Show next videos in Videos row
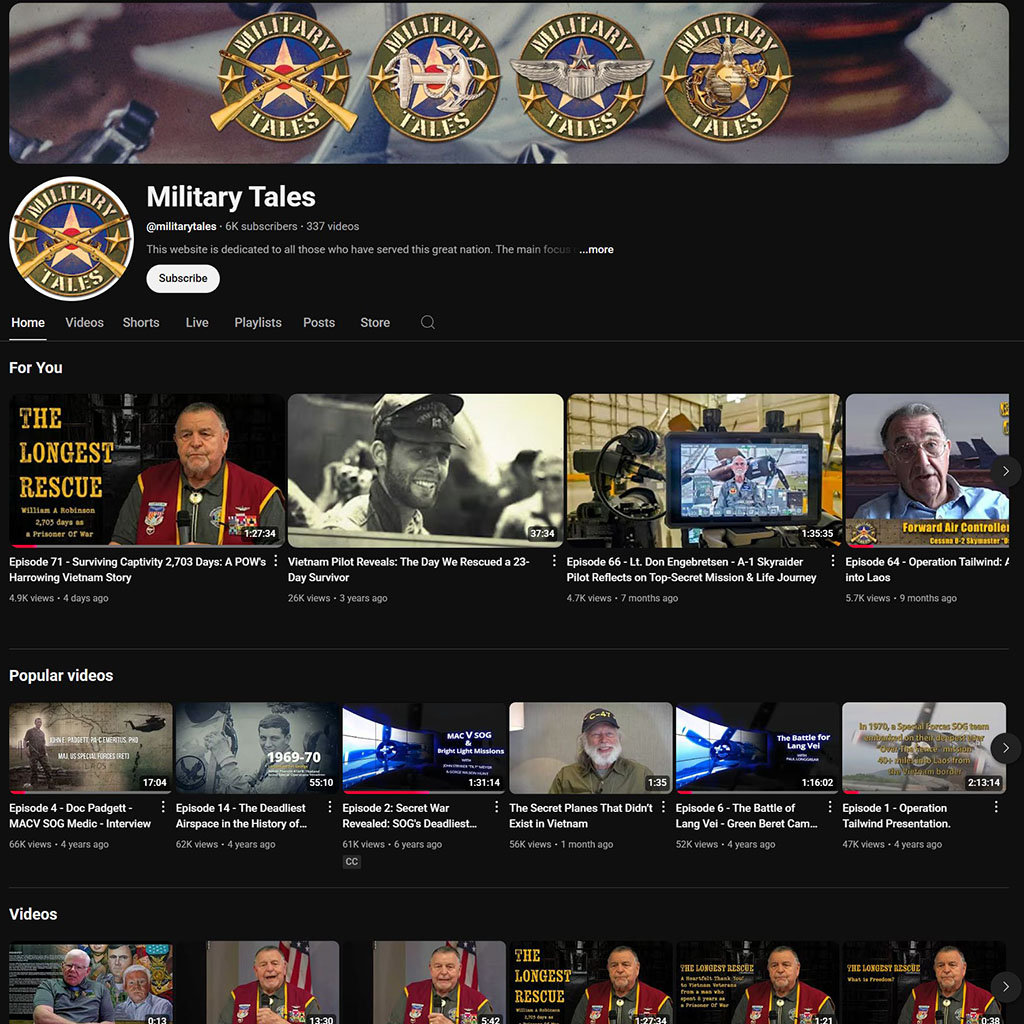Image resolution: width=1024 pixels, height=1024 pixels. click(x=1006, y=987)
